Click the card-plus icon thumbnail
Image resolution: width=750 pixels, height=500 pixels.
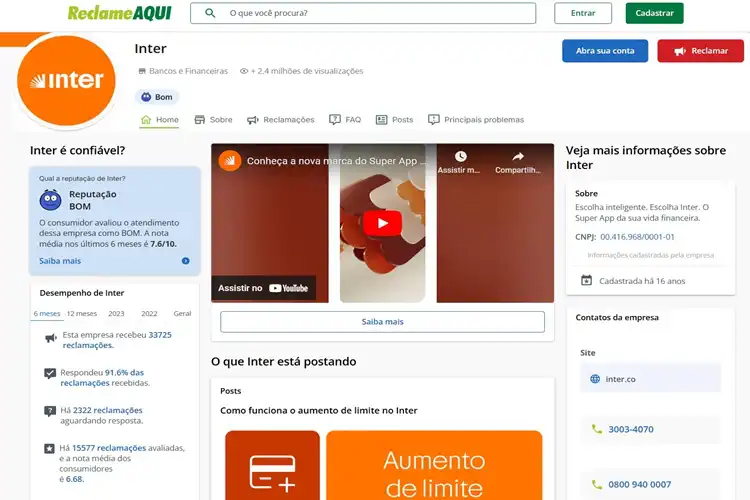[x=272, y=465]
